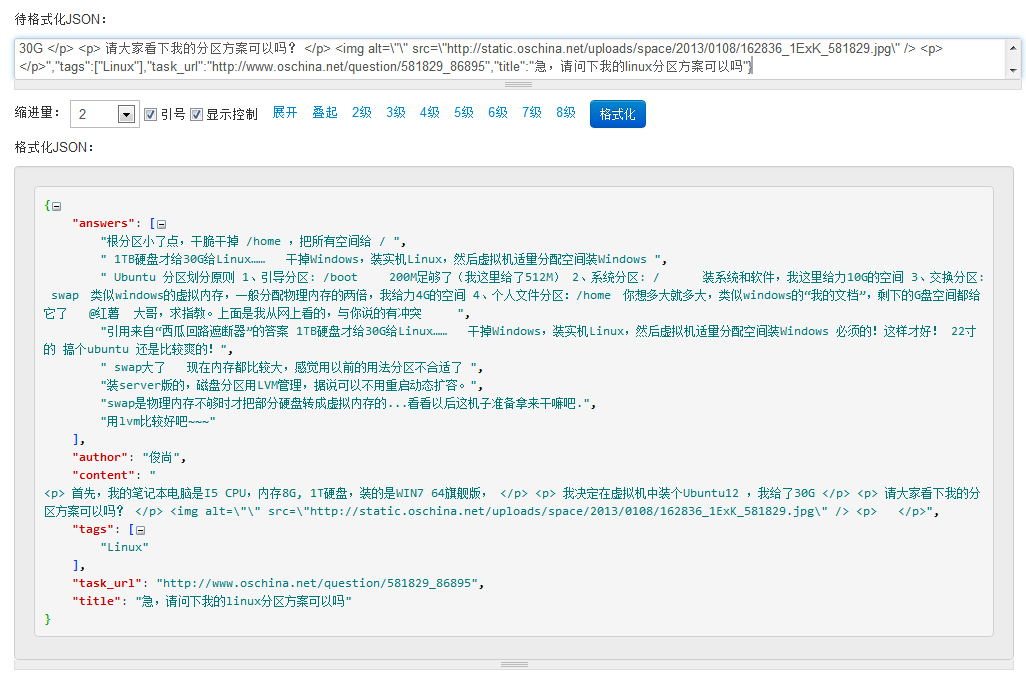Select the 4级 level link
Screen dimensions: 1026x680
coord(430,113)
